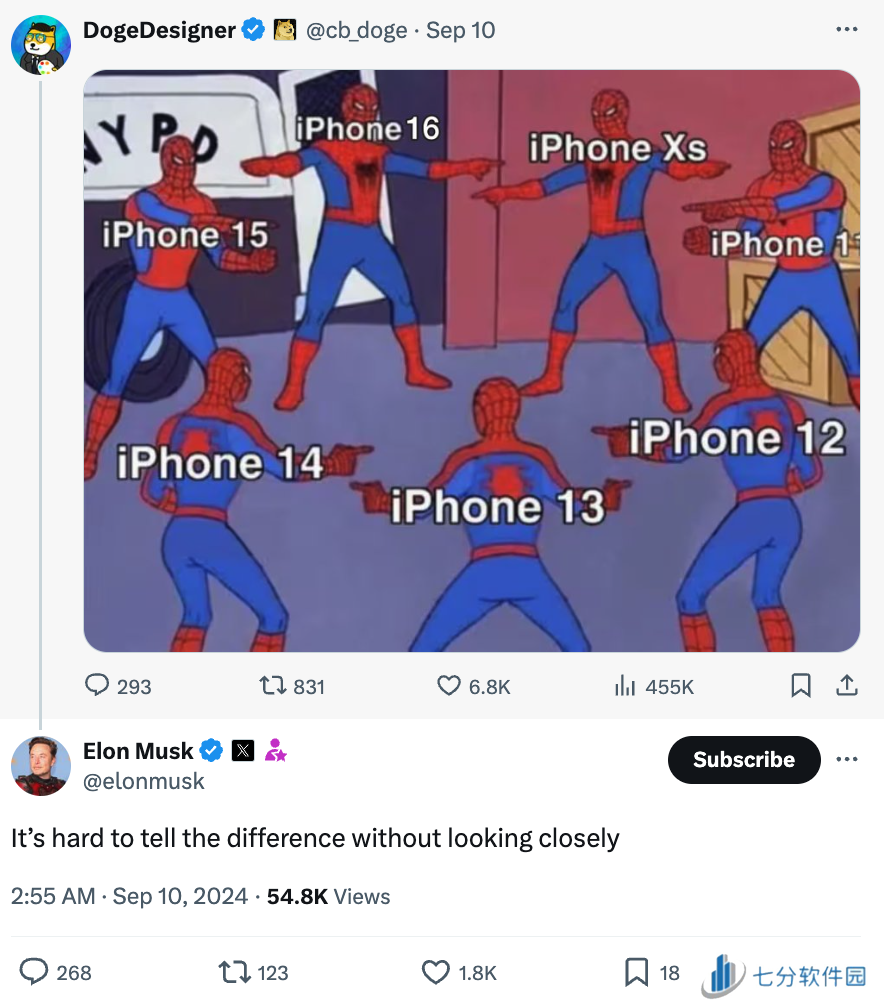
Task: Open more options for Elon Musk's post
Action: click(x=846, y=760)
